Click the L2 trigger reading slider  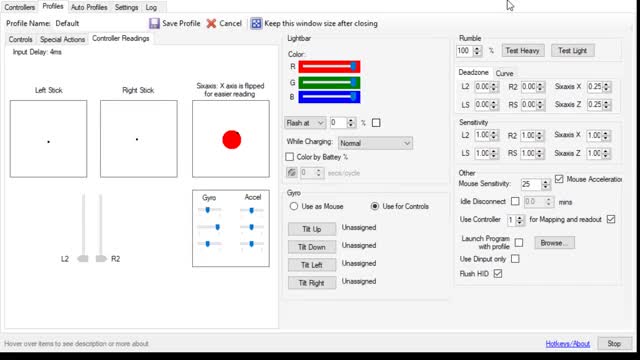83,229
